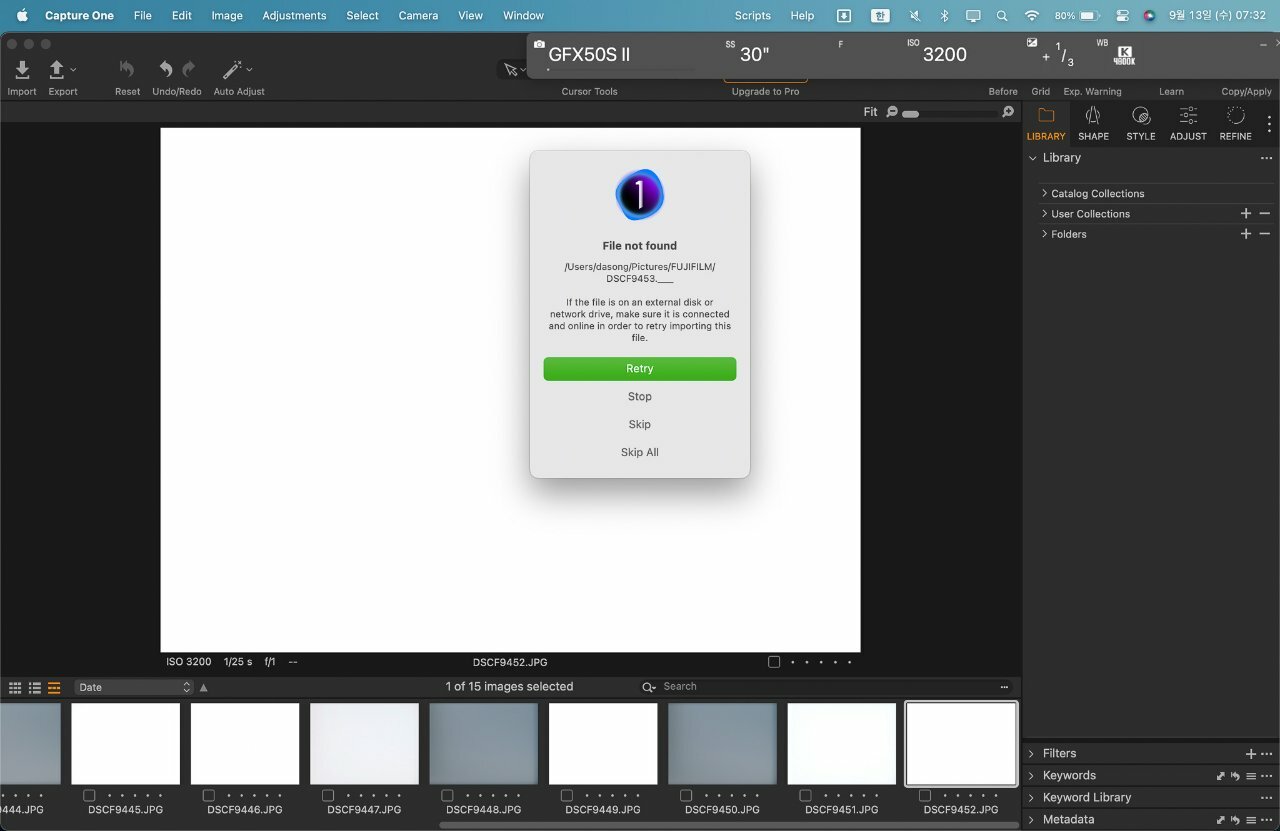
Task: Open the Adjustments menu
Action: tap(294, 16)
